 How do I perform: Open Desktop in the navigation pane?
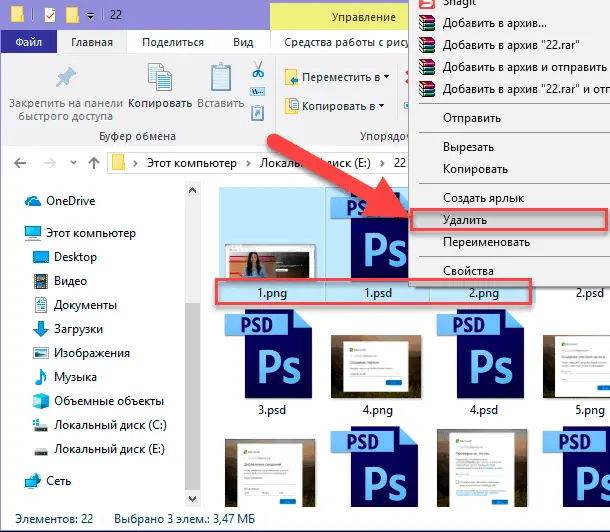(x=65, y=257)
